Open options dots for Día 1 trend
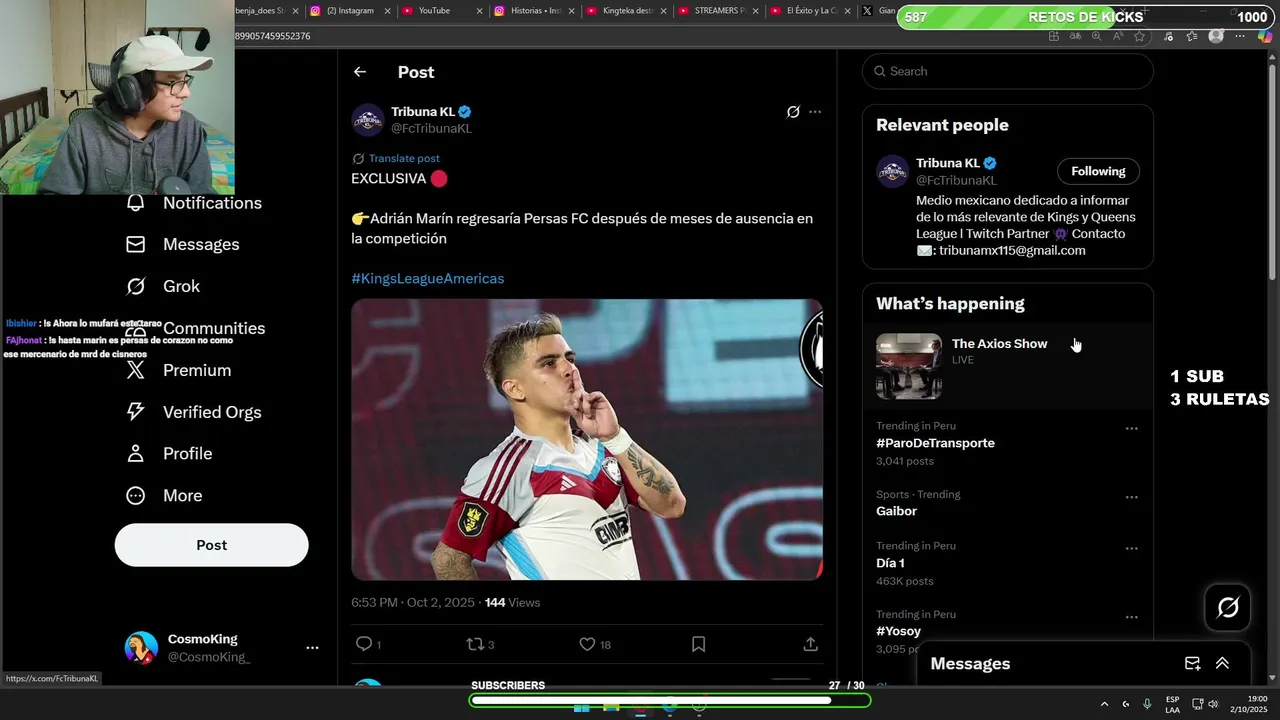Image resolution: width=1280 pixels, height=720 pixels. click(1132, 548)
